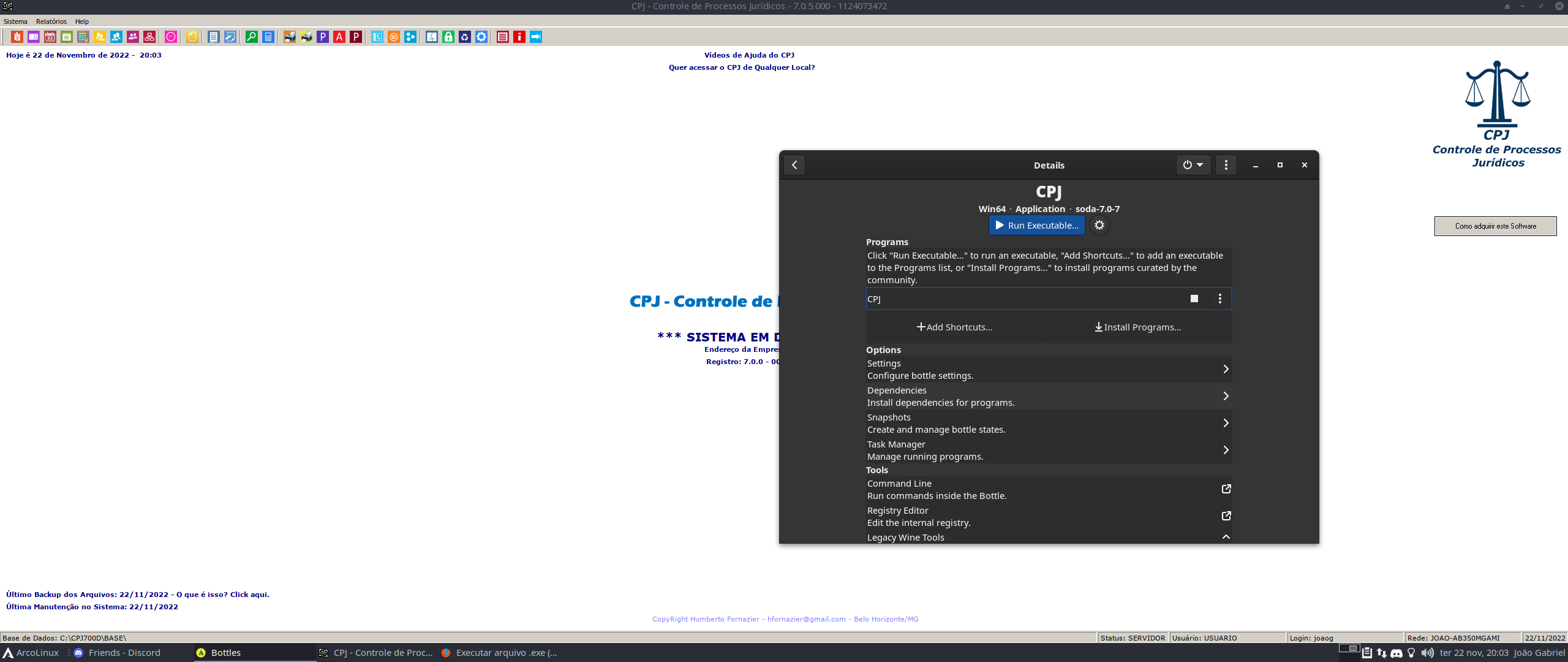Screen dimensions: 1568x662
Task: Open bottle Settings row
Action: pos(1049,369)
